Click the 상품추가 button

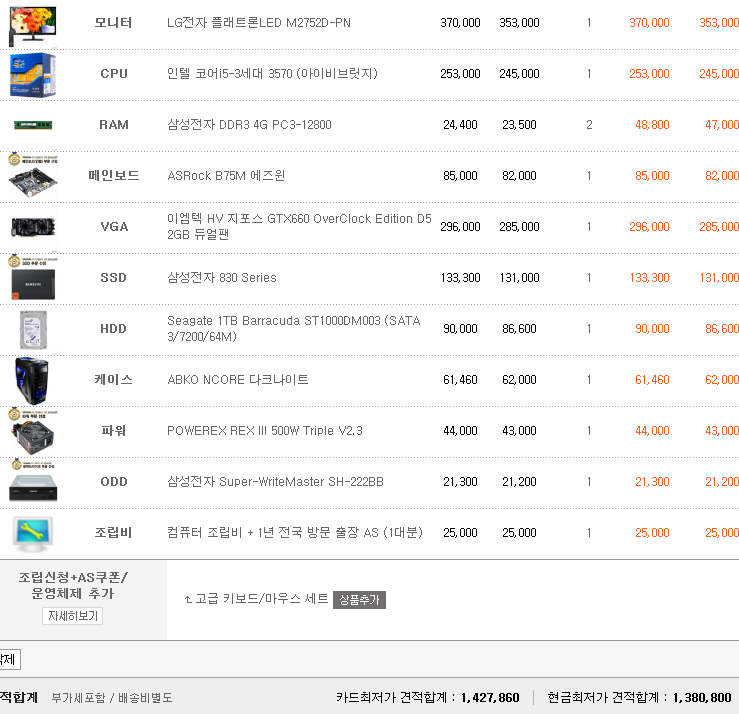[359, 599]
